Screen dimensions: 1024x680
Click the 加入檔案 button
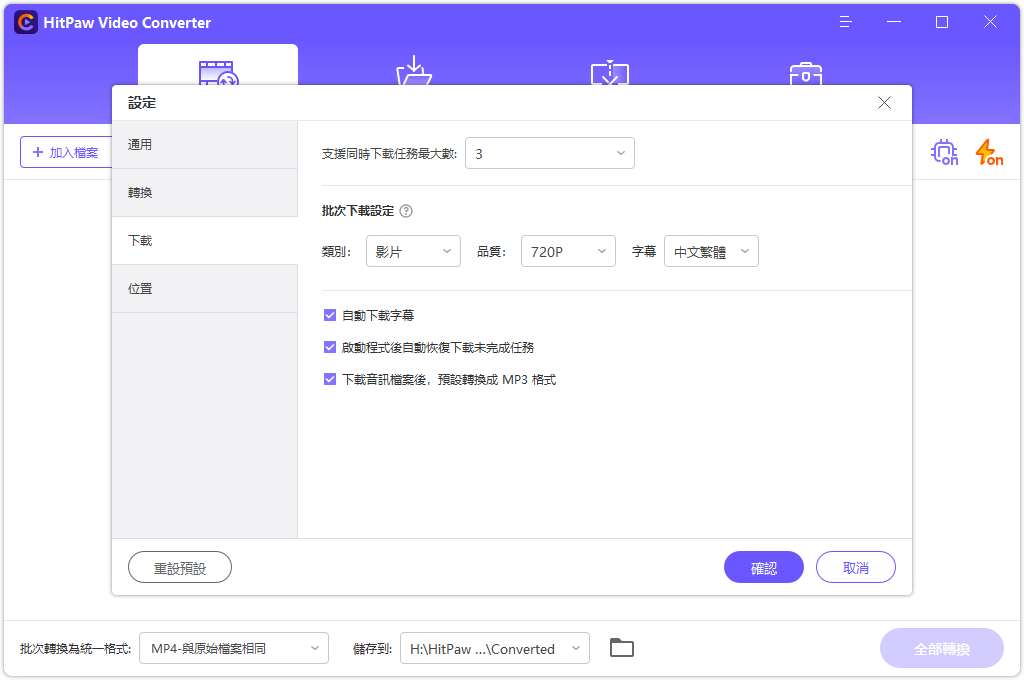(x=66, y=152)
